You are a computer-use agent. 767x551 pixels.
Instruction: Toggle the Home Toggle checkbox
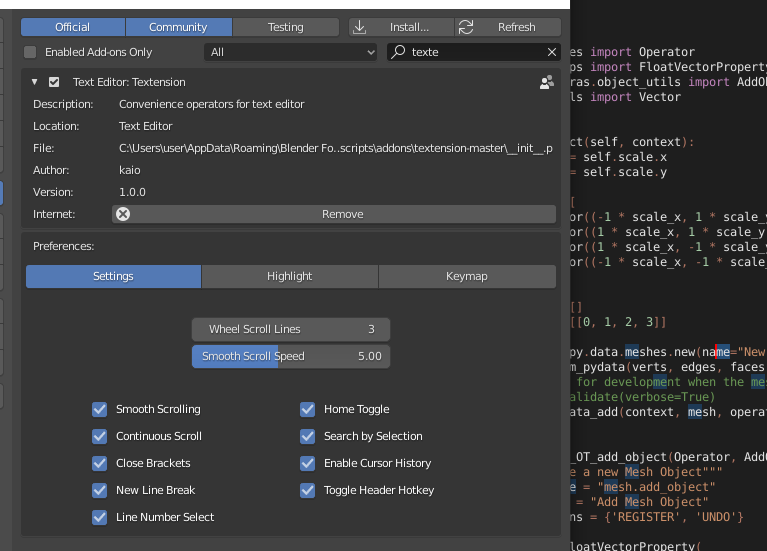tap(308, 409)
